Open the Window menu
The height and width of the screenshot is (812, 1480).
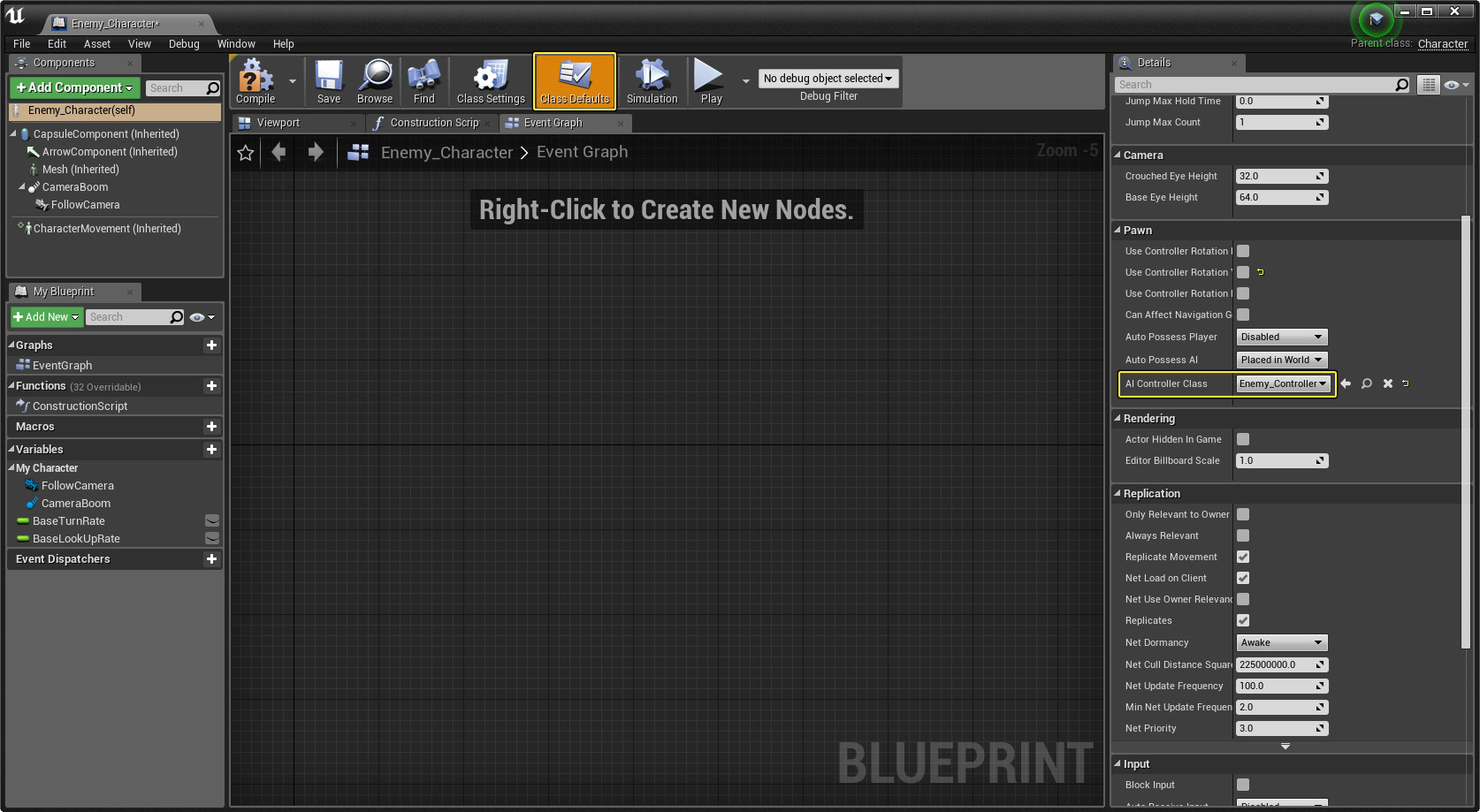click(236, 44)
